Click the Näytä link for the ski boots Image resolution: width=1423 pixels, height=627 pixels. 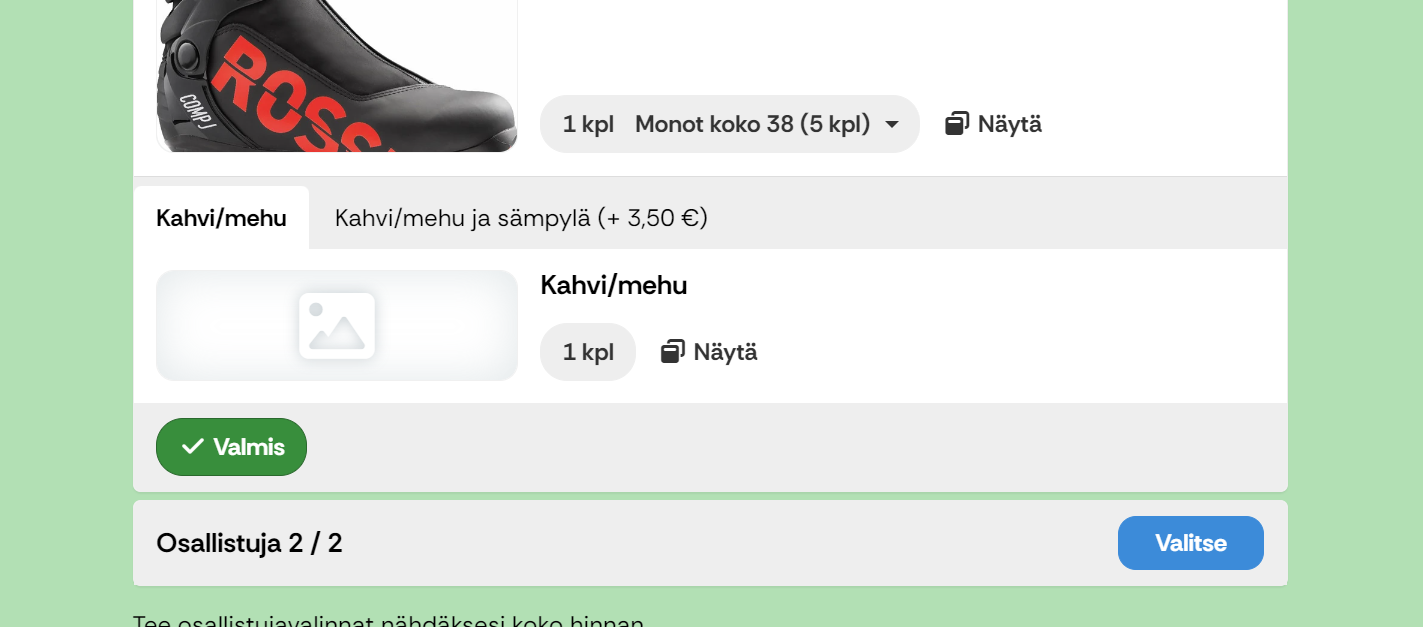click(x=1009, y=124)
